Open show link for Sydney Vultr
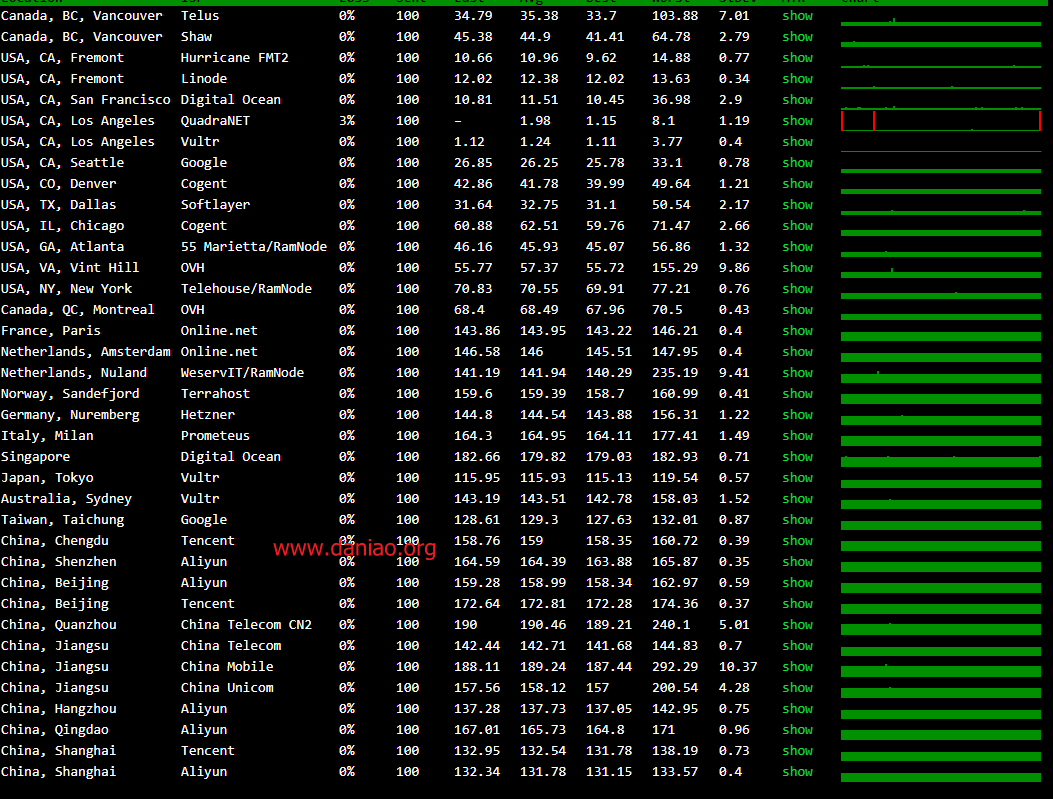The width and height of the screenshot is (1053, 799). click(797, 498)
